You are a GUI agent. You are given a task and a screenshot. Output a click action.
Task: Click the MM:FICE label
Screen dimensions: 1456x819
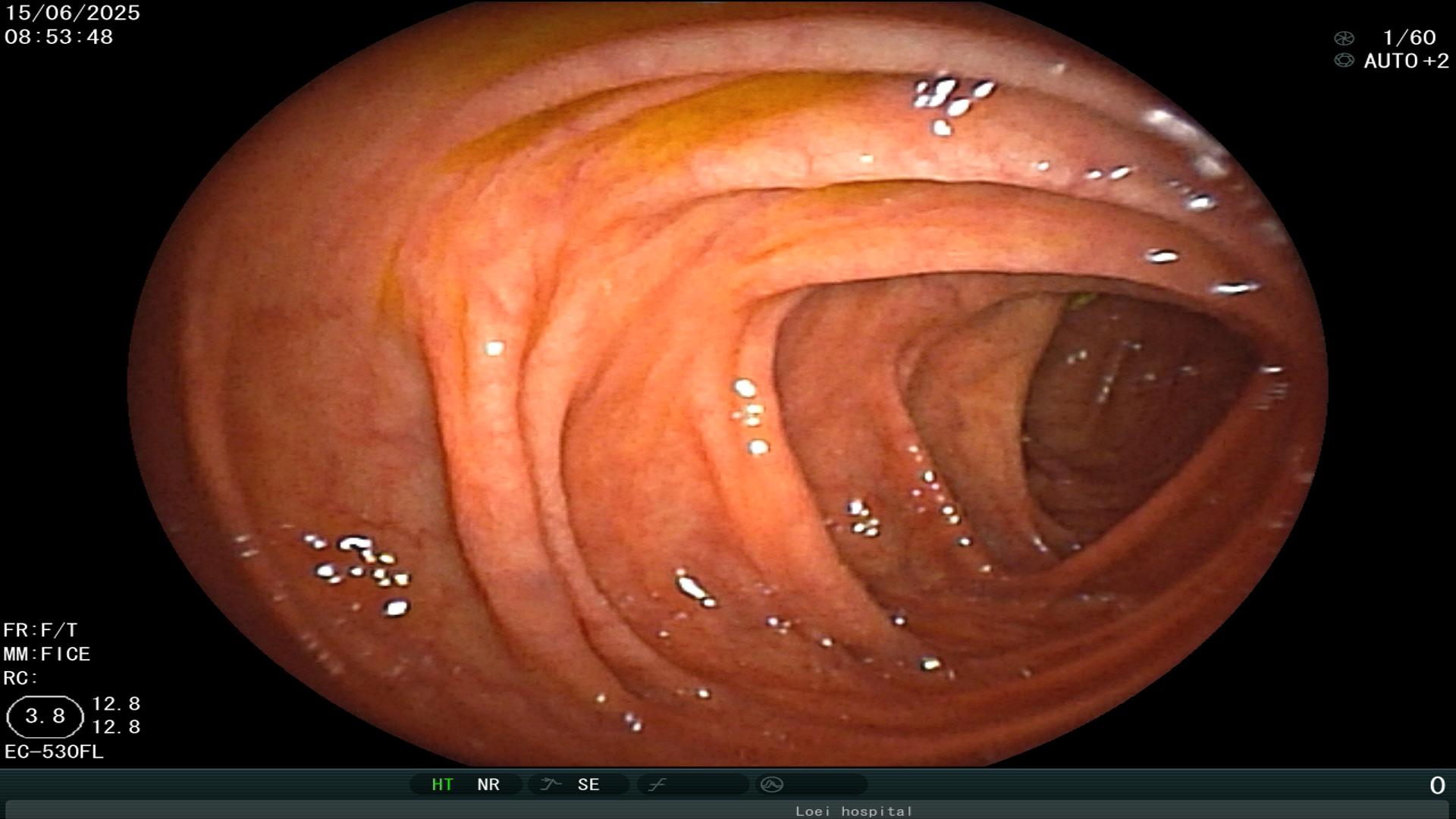point(47,654)
